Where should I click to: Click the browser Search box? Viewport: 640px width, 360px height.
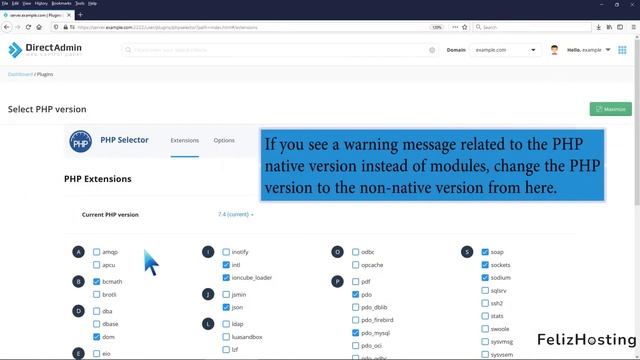tap(532, 27)
